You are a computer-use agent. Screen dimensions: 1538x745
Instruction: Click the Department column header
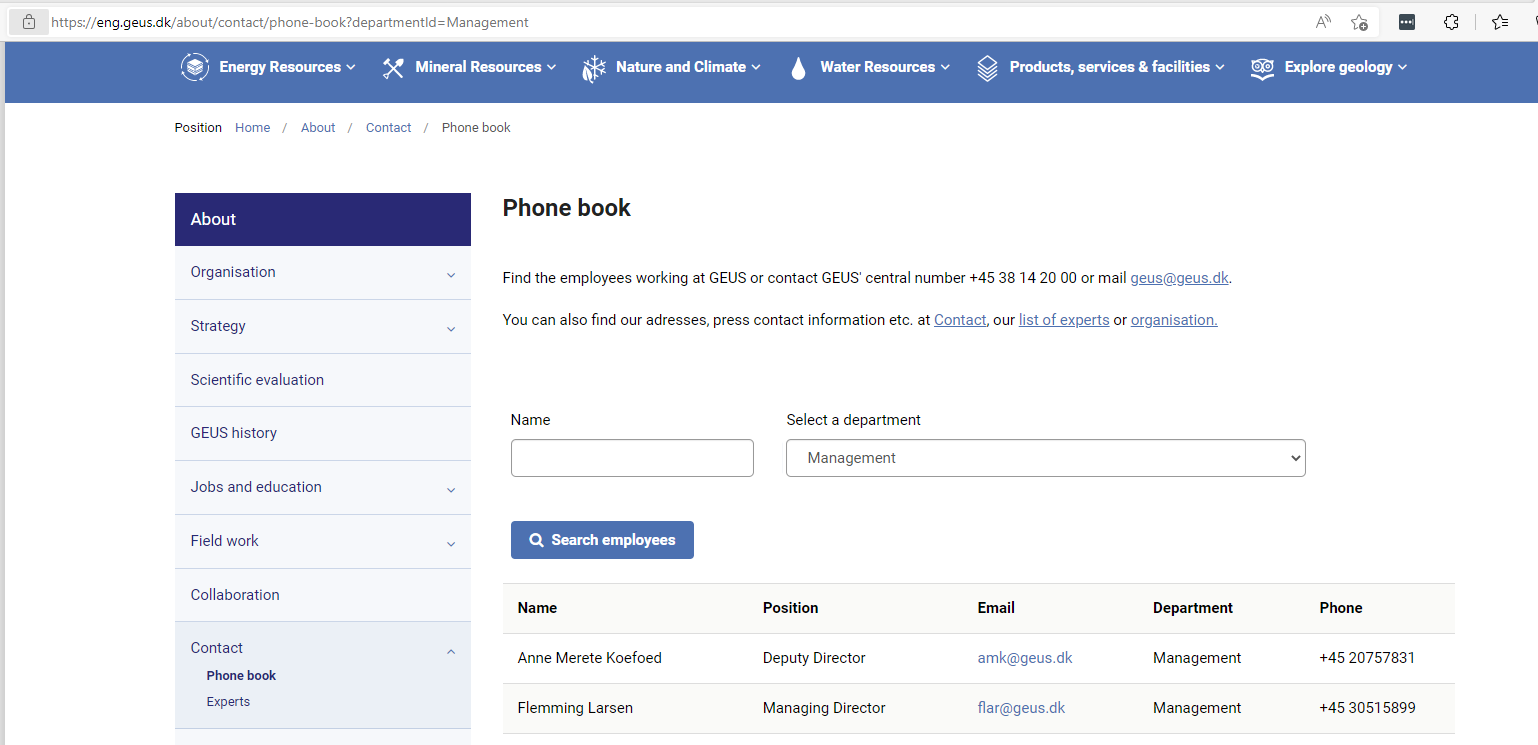point(1193,608)
